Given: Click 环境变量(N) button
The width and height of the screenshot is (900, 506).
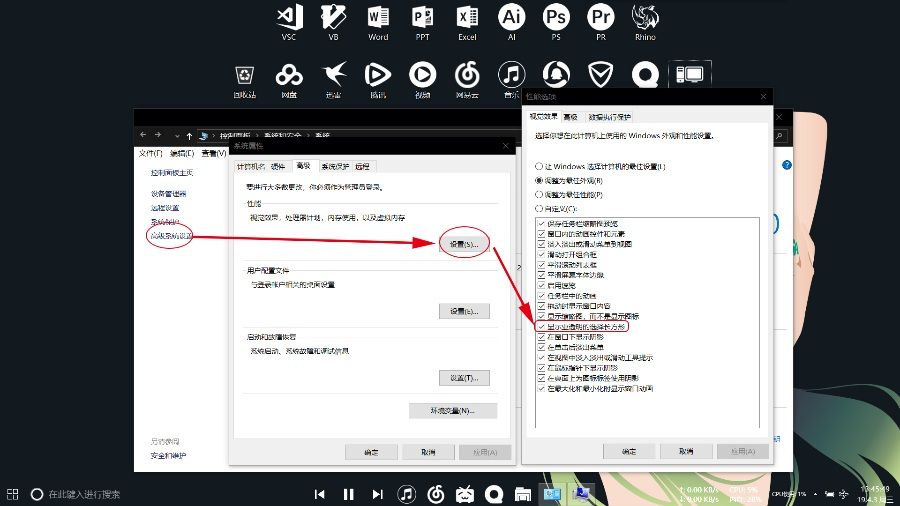Looking at the screenshot, I should click(x=453, y=411).
